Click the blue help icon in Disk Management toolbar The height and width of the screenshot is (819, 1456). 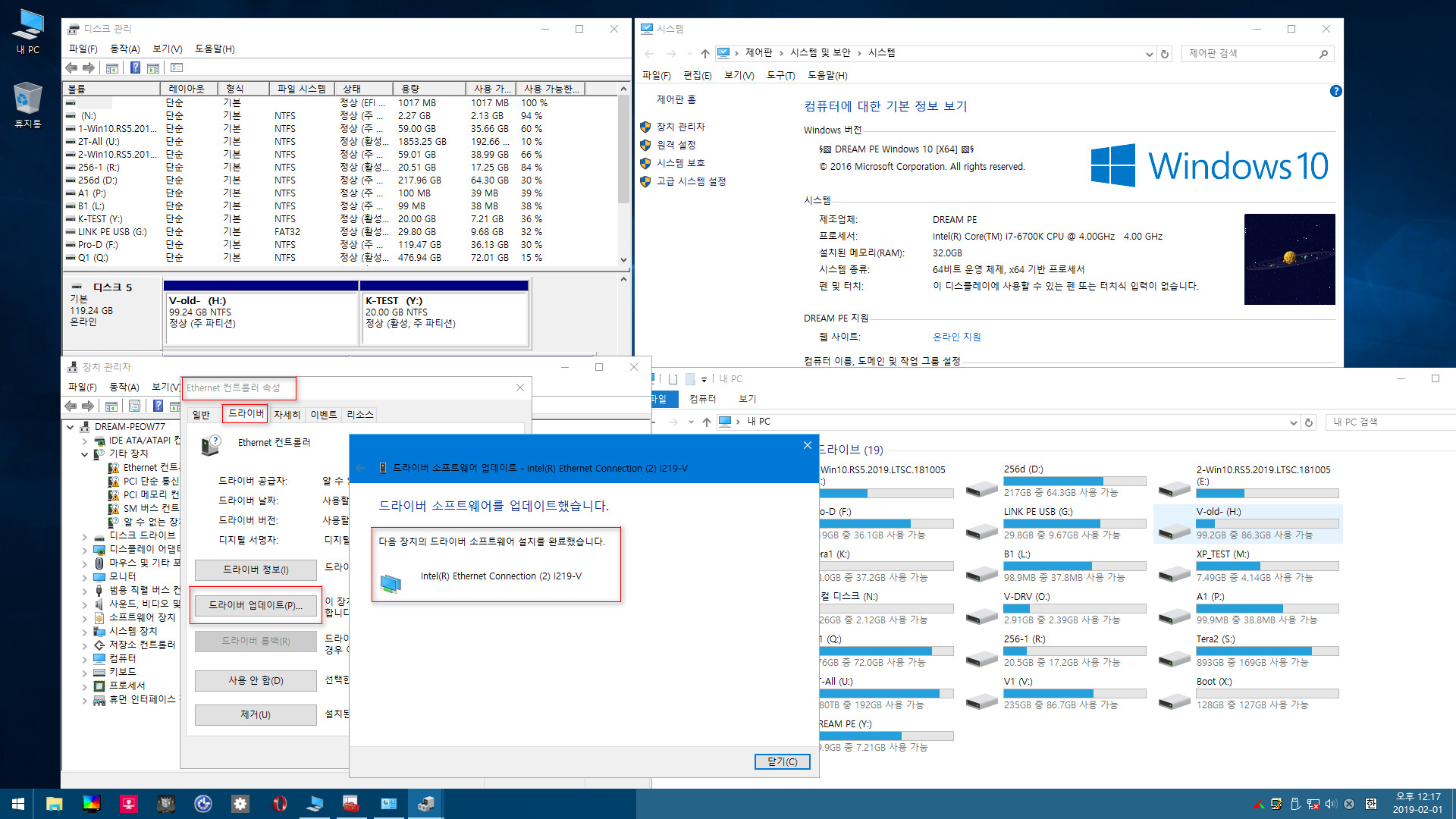point(135,68)
